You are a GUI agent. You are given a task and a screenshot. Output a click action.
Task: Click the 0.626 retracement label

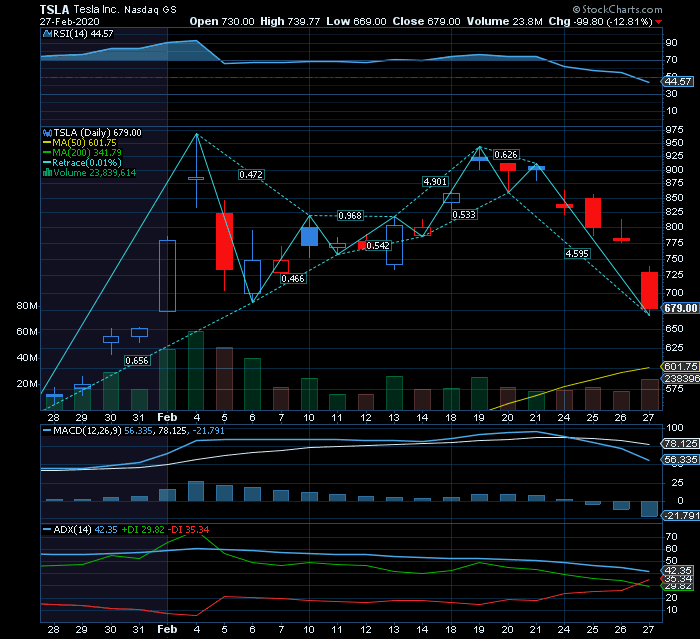pyautogui.click(x=506, y=155)
